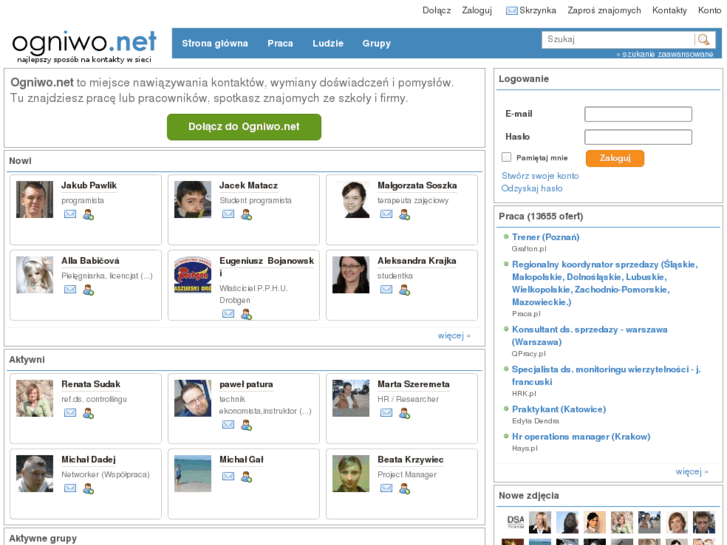Add Beata Krzywiec to contacts

404,488
